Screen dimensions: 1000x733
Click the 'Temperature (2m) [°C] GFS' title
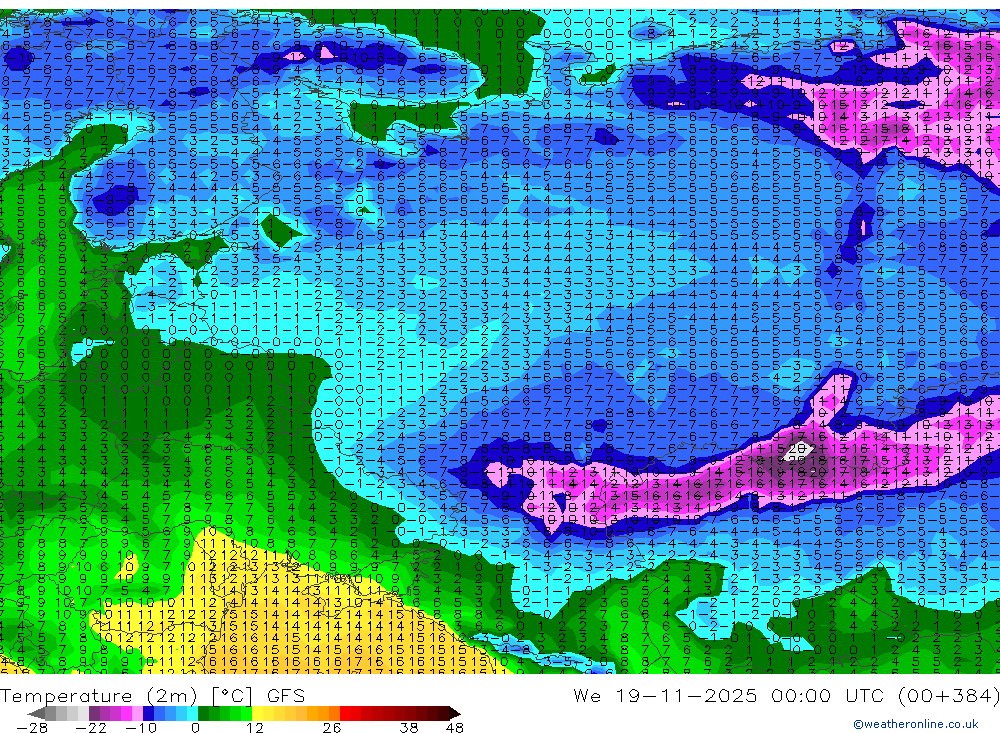pos(152,695)
